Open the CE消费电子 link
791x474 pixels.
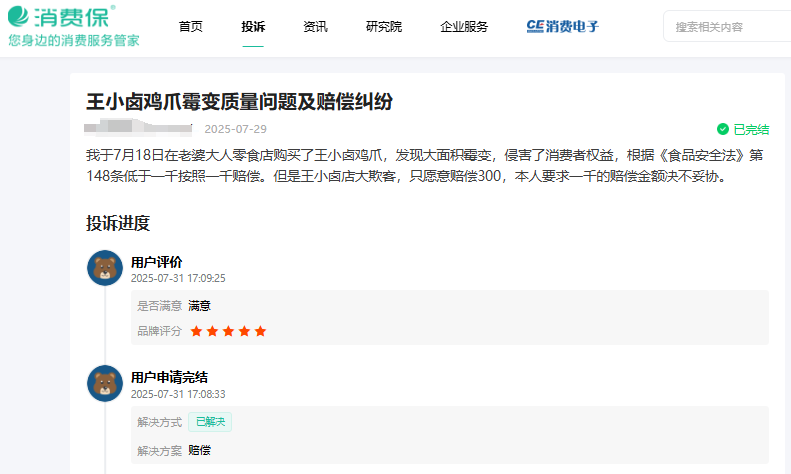pyautogui.click(x=562, y=26)
